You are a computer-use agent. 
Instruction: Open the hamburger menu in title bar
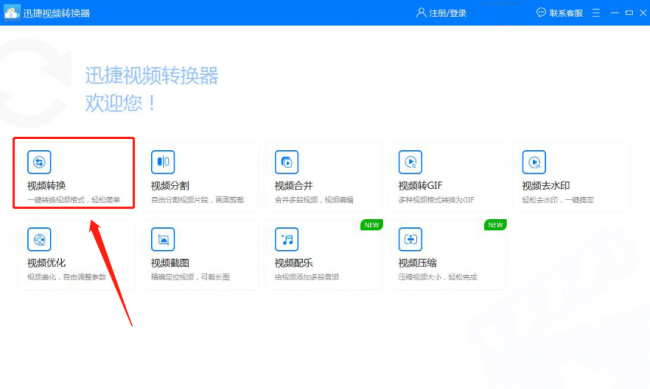(596, 13)
